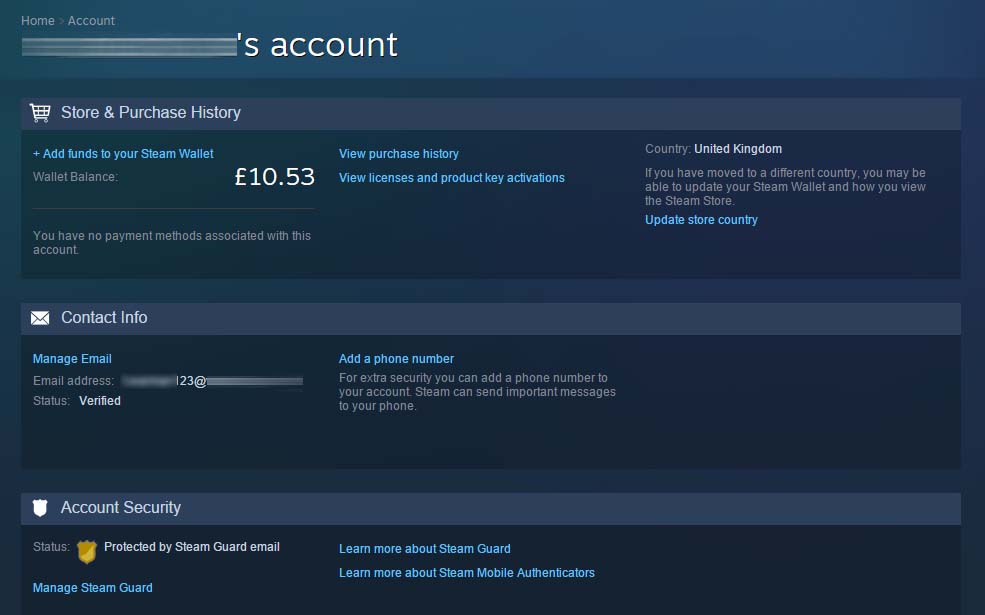
Task: Click the no payment methods message
Action: coord(172,242)
